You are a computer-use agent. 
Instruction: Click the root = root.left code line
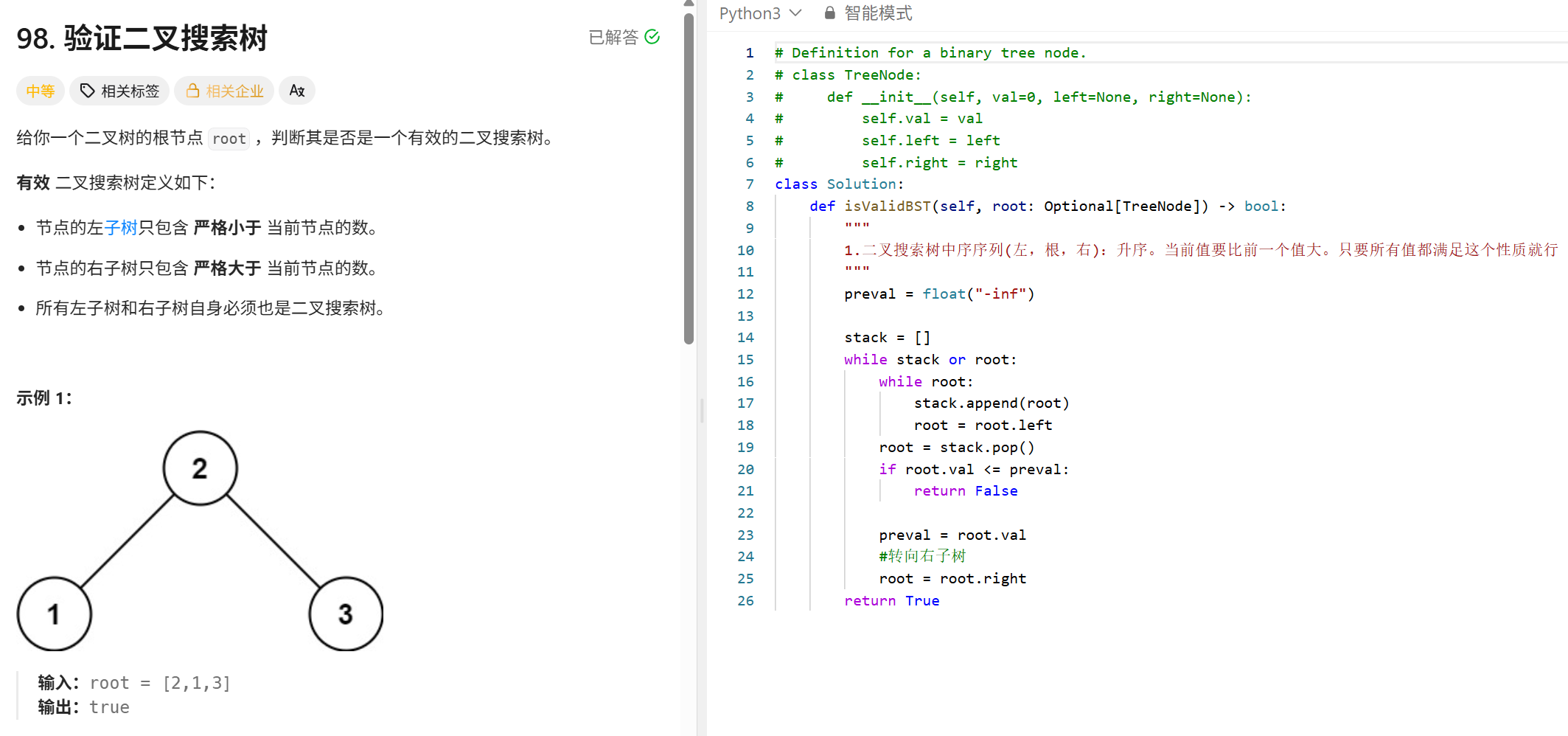983,426
